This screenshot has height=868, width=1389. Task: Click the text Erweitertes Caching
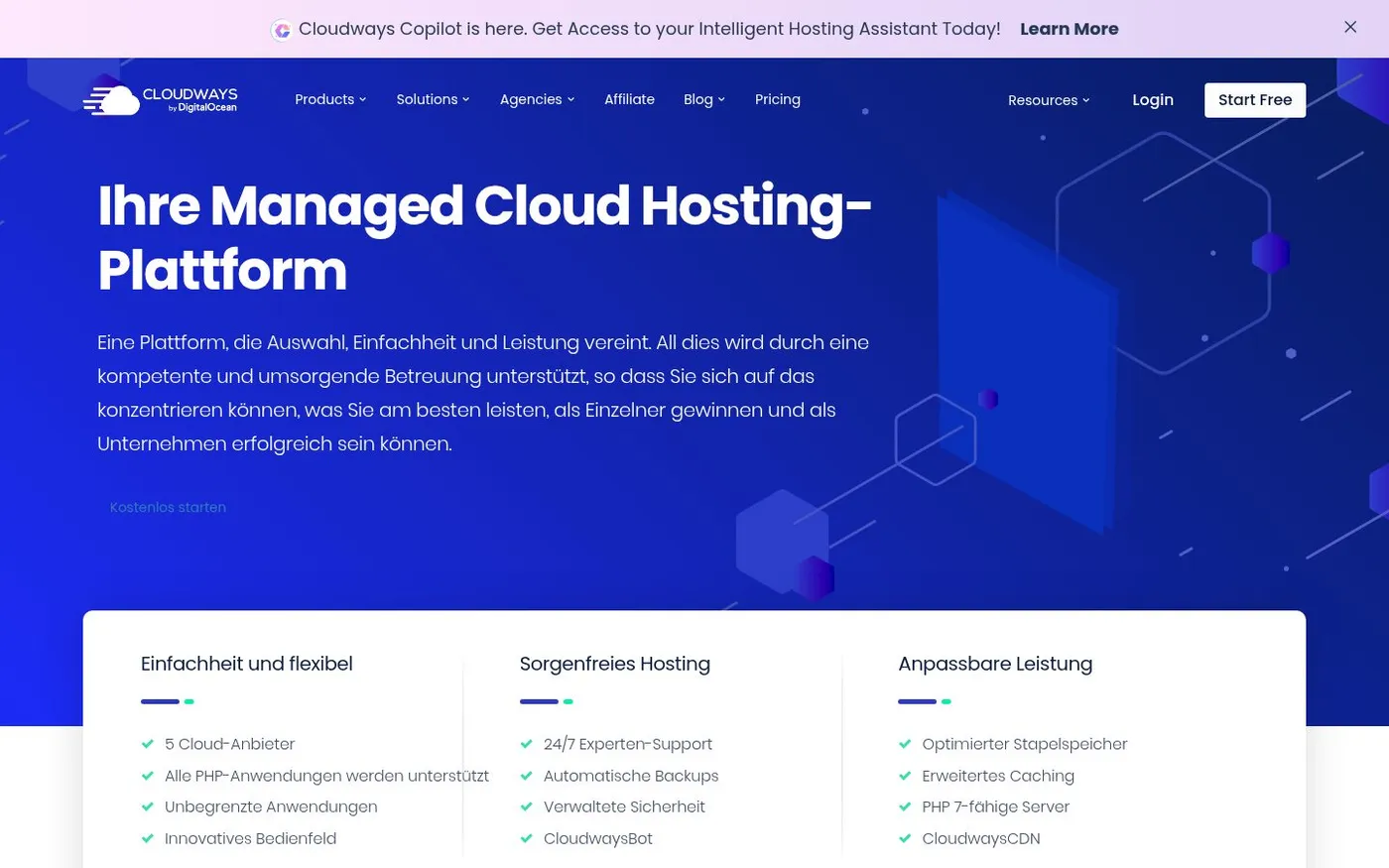(x=998, y=776)
